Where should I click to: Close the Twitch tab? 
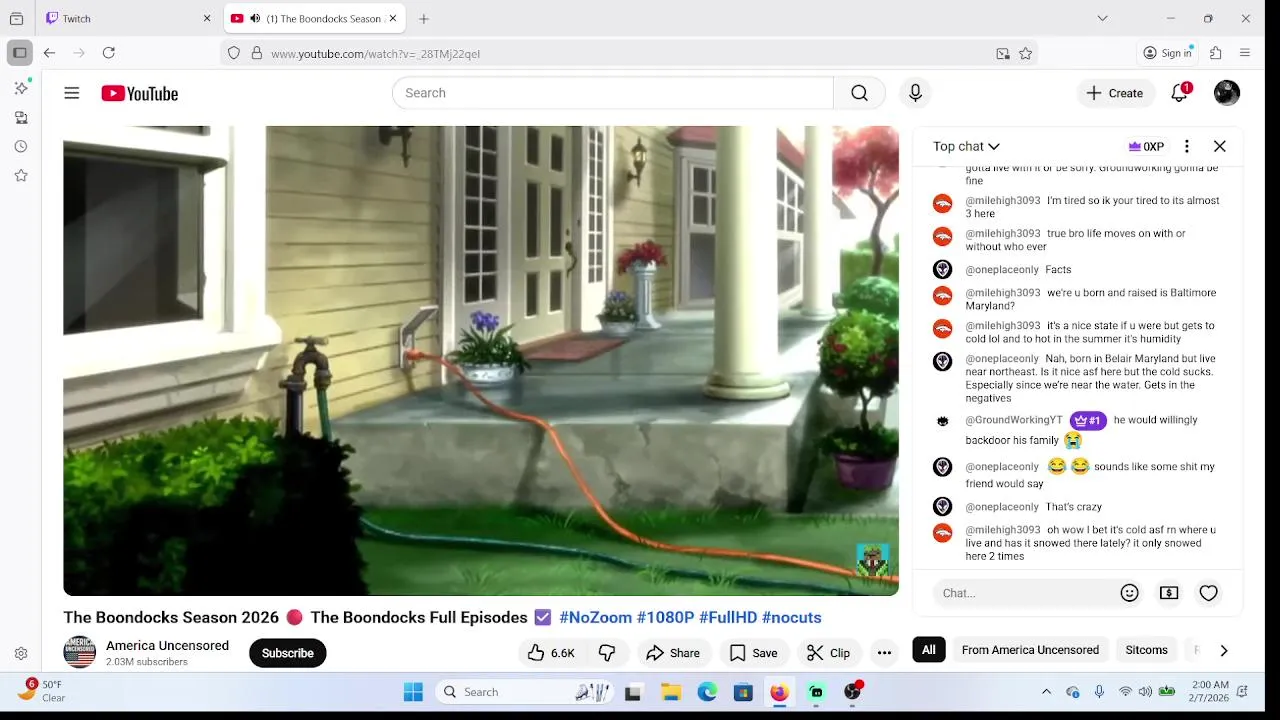coord(207,18)
